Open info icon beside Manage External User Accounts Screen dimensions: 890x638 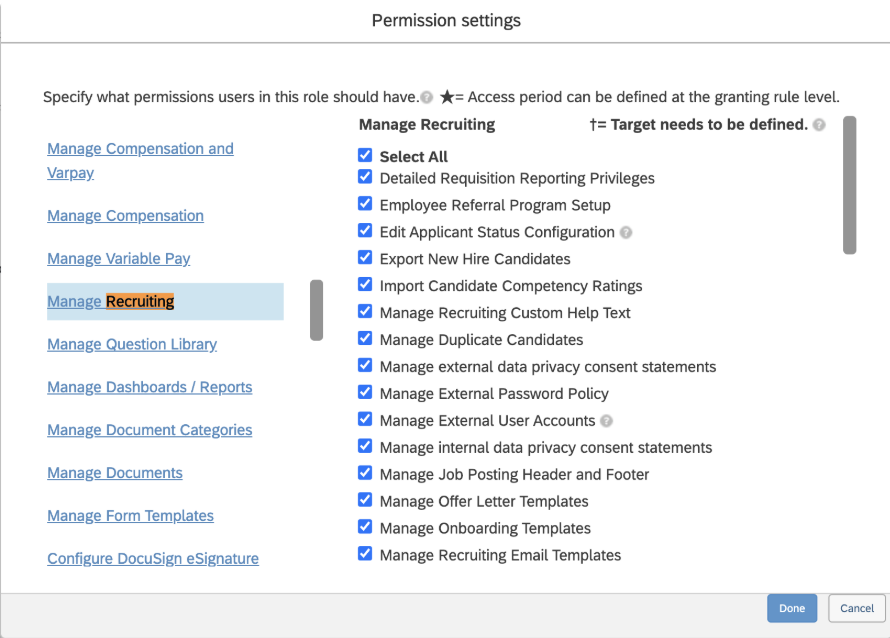(607, 421)
